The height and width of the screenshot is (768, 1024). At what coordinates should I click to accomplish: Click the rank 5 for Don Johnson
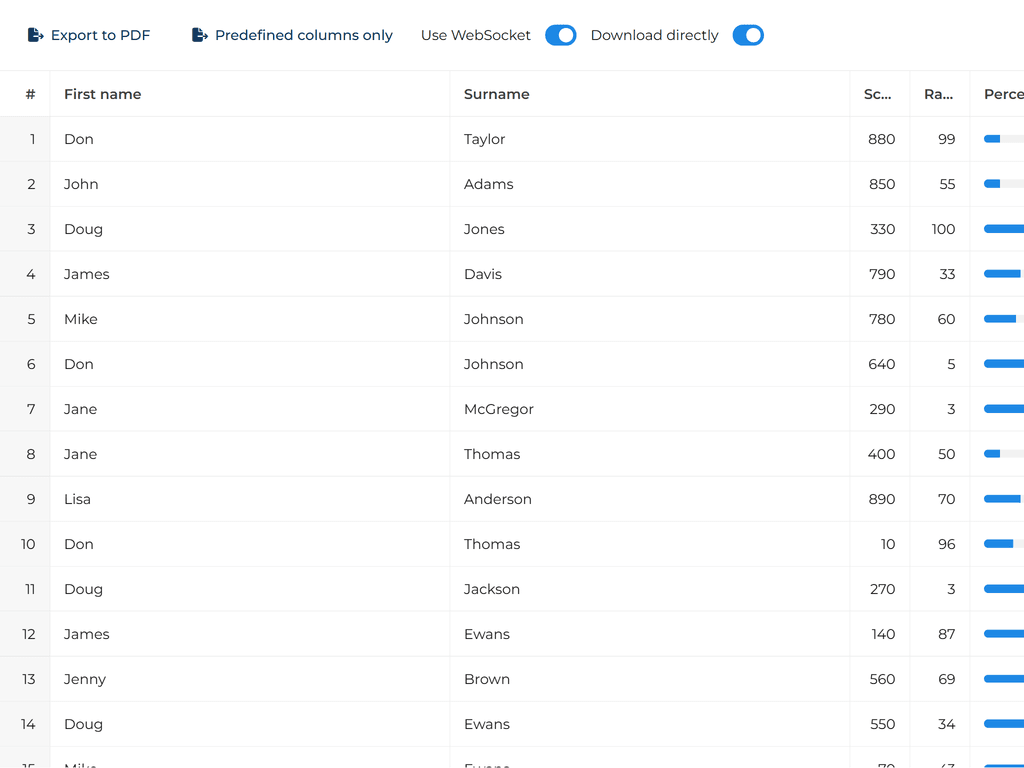coord(948,364)
